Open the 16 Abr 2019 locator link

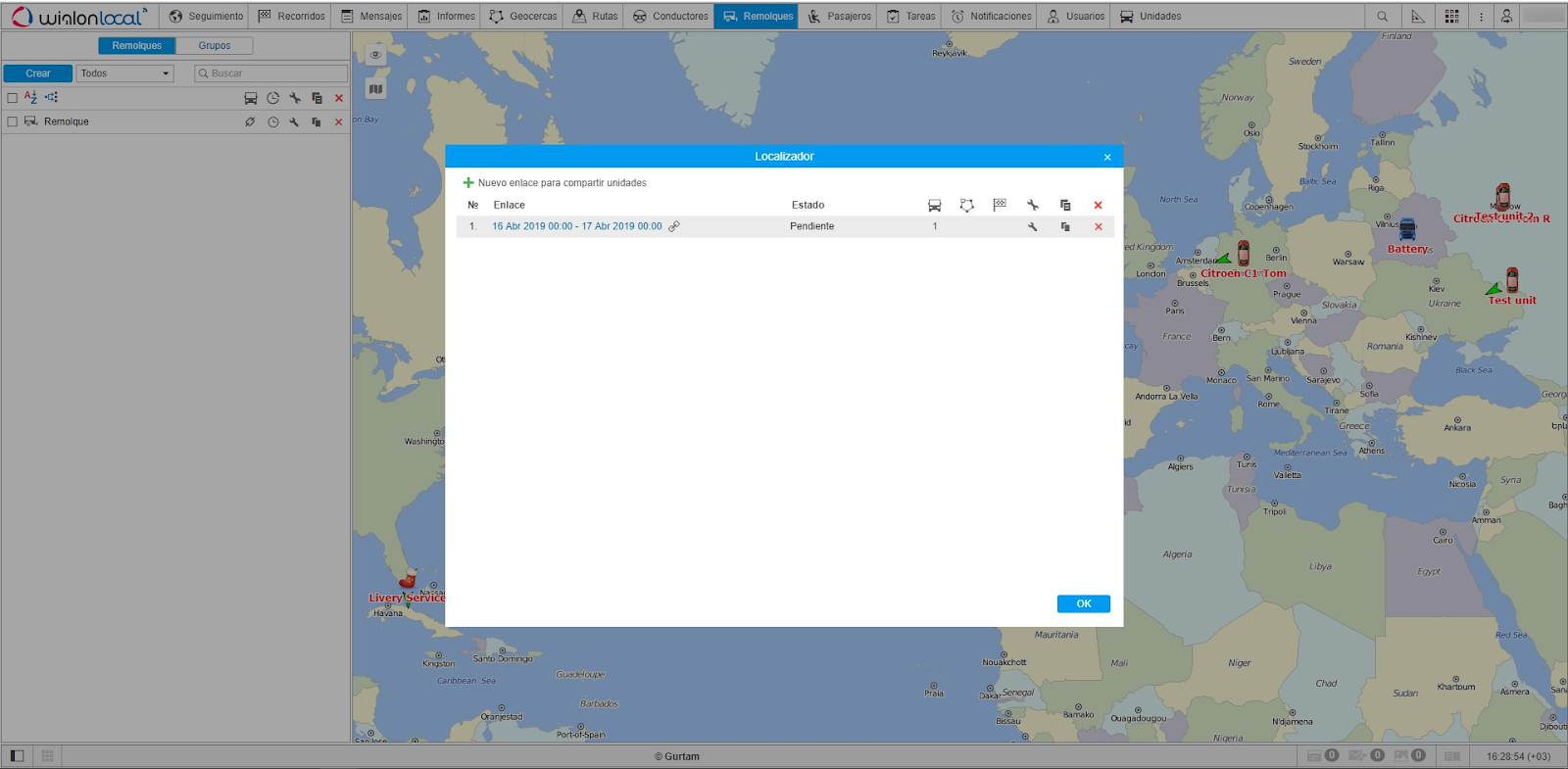576,226
